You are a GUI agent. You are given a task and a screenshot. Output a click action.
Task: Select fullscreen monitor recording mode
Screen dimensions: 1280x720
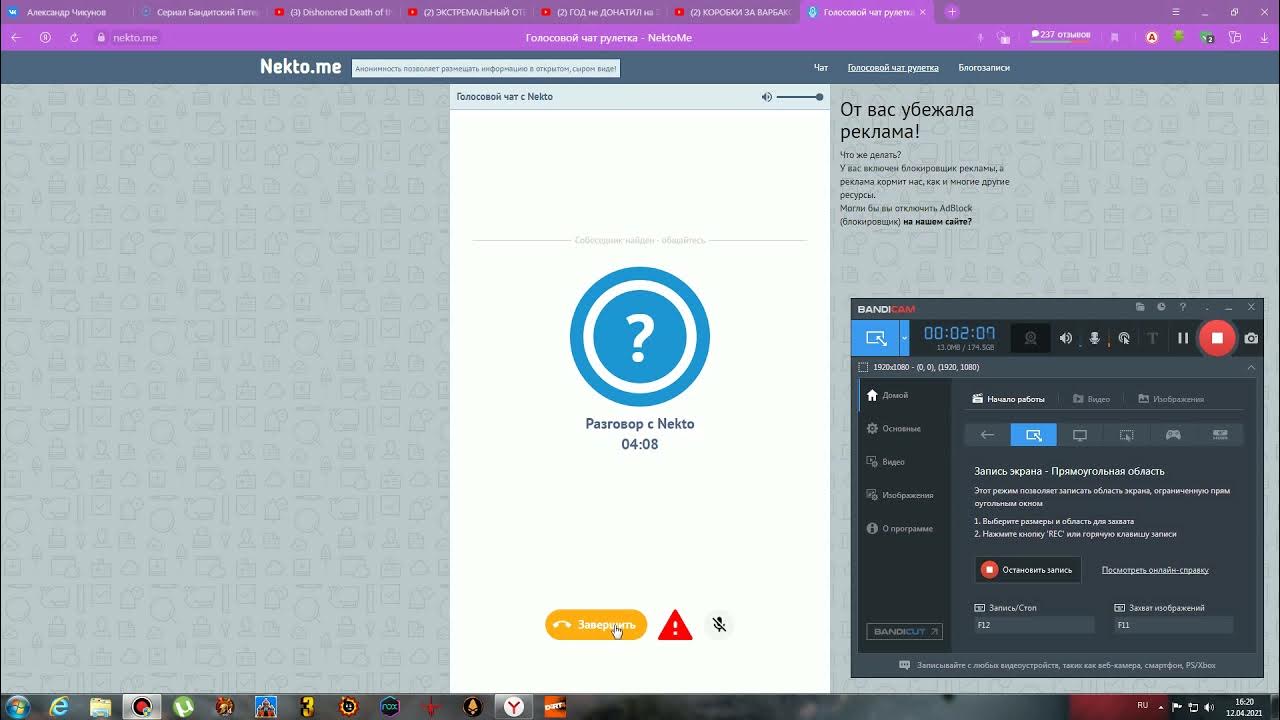1080,435
